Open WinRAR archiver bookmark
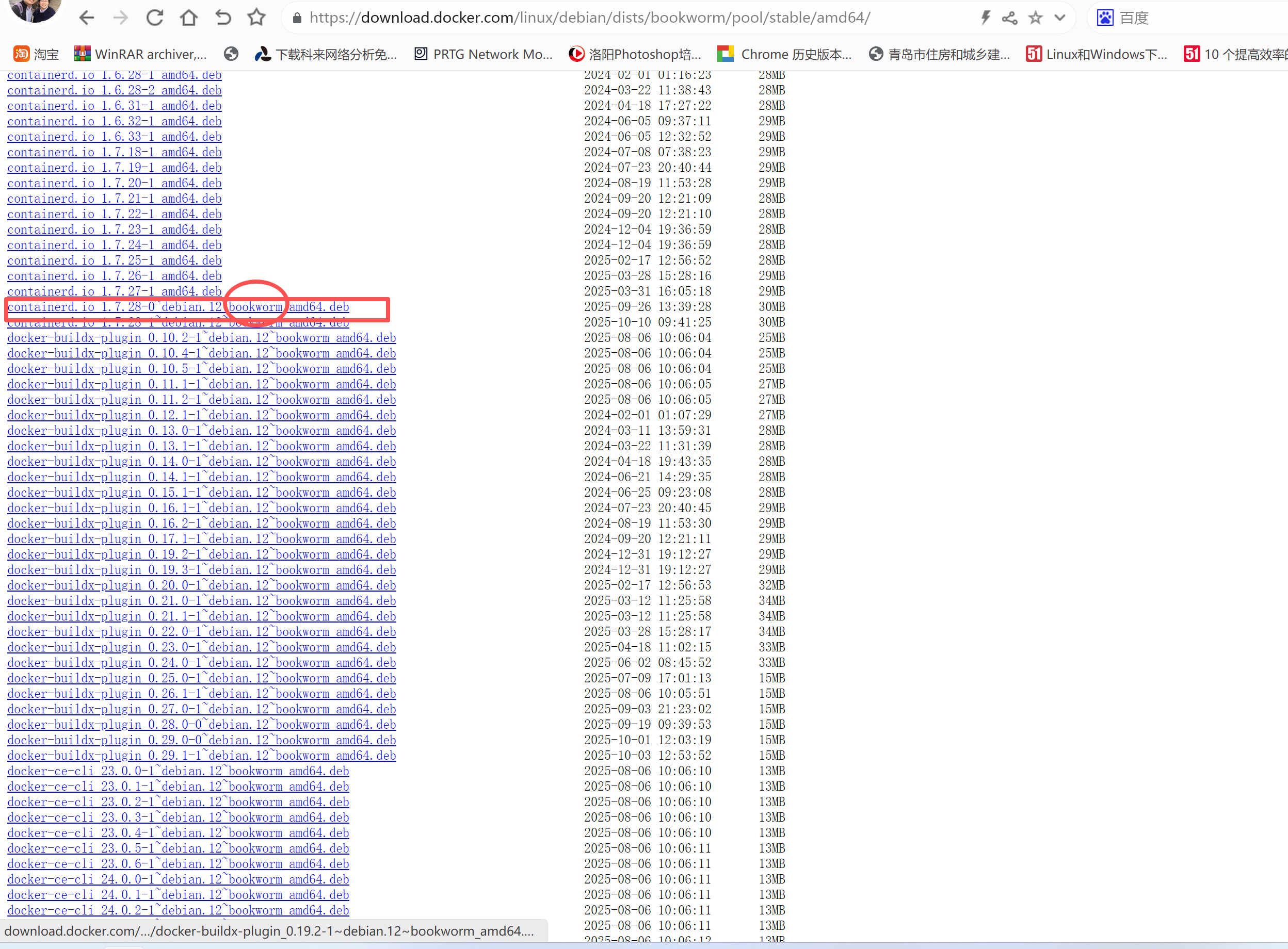 (x=141, y=54)
